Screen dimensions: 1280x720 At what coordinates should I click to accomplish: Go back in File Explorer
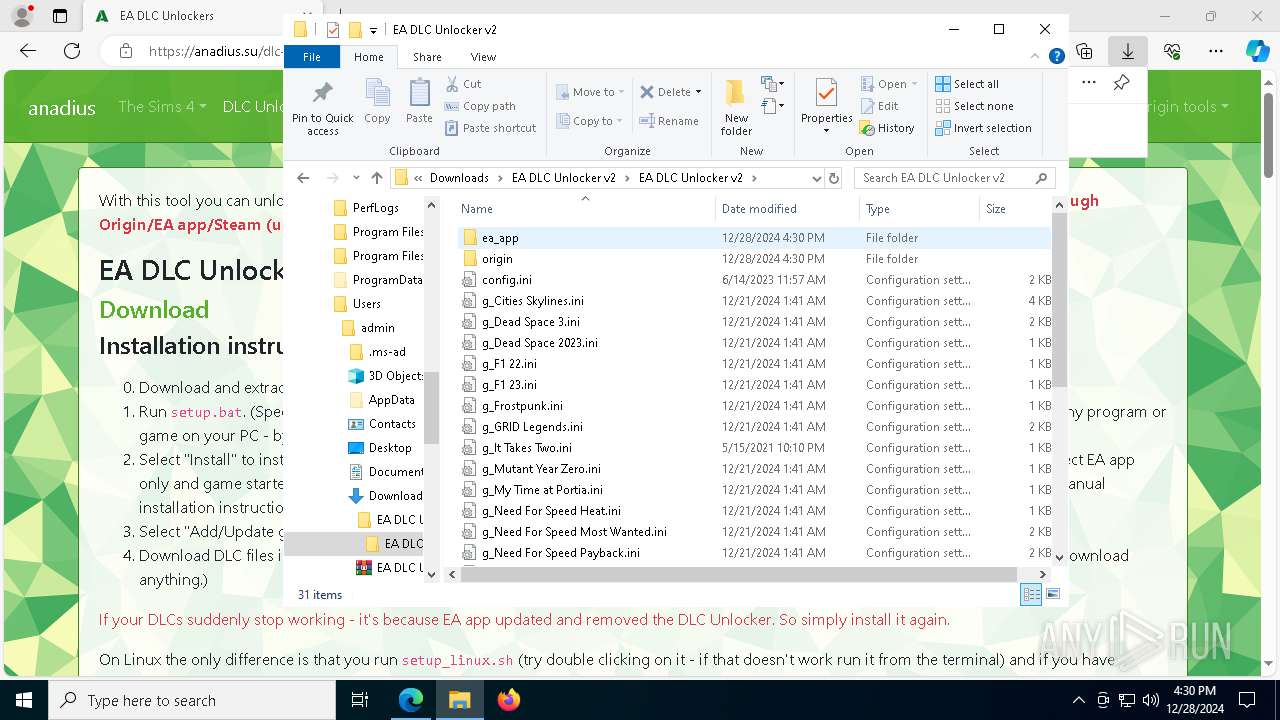(x=303, y=178)
